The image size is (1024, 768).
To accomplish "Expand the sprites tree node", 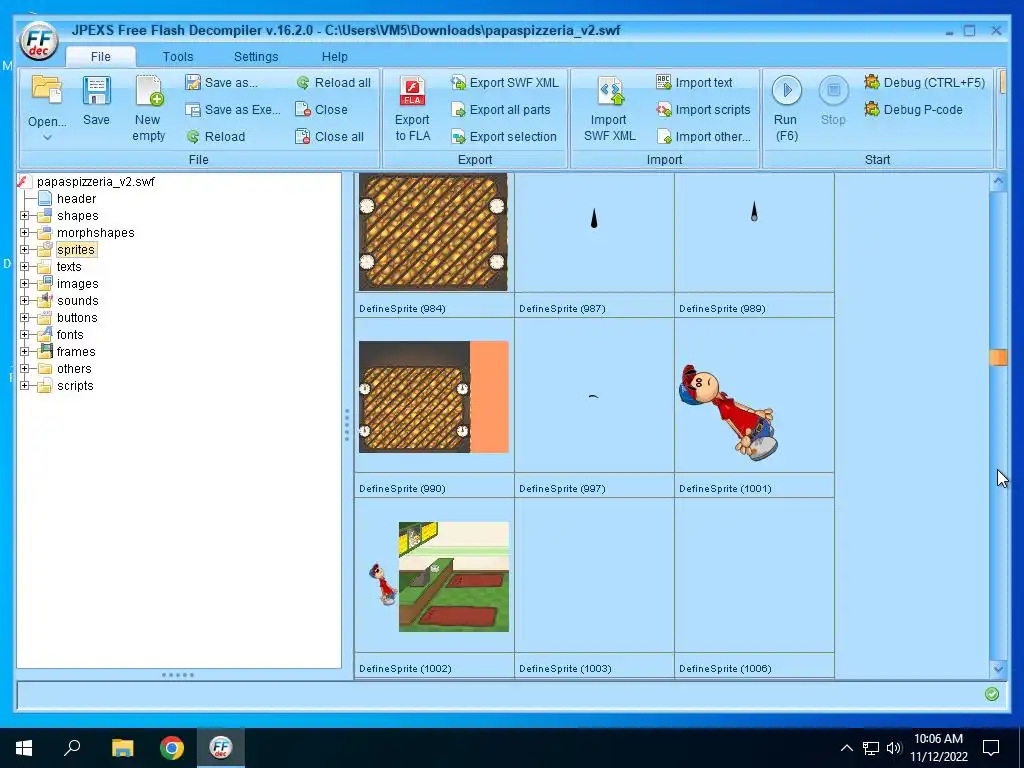I will pos(24,249).
